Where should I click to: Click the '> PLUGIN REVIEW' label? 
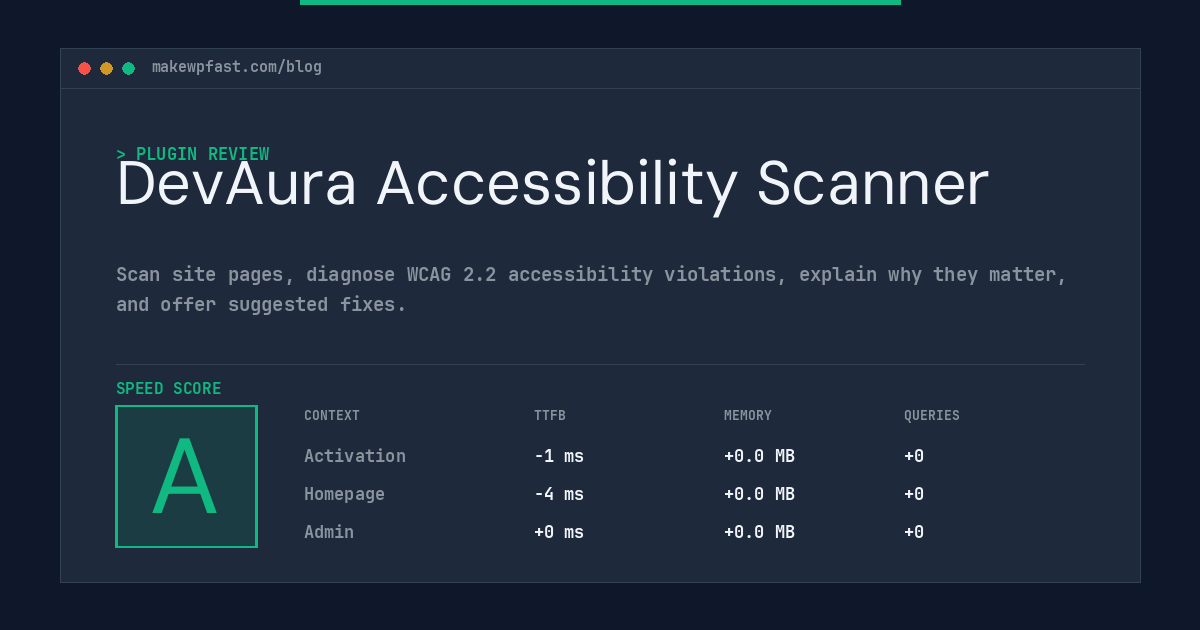(x=193, y=154)
